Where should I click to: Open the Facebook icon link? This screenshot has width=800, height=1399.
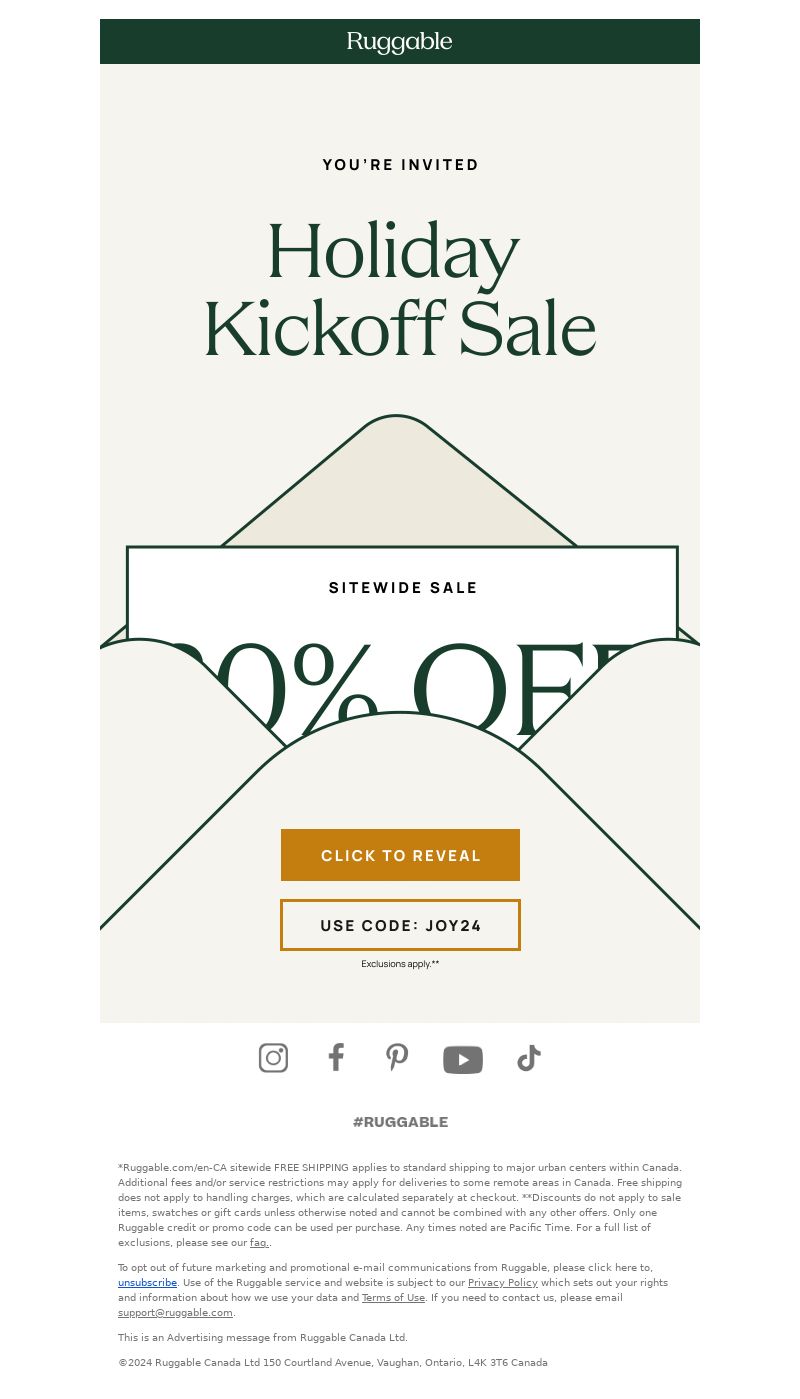(x=336, y=1058)
